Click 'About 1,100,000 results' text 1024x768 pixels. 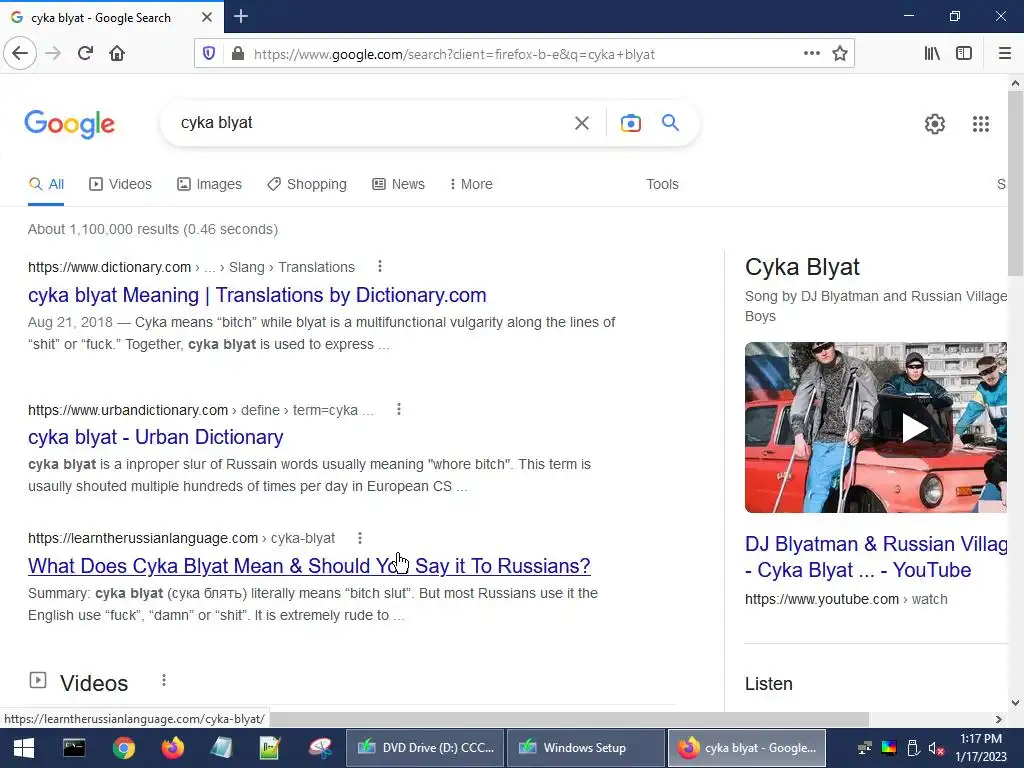click(103, 229)
